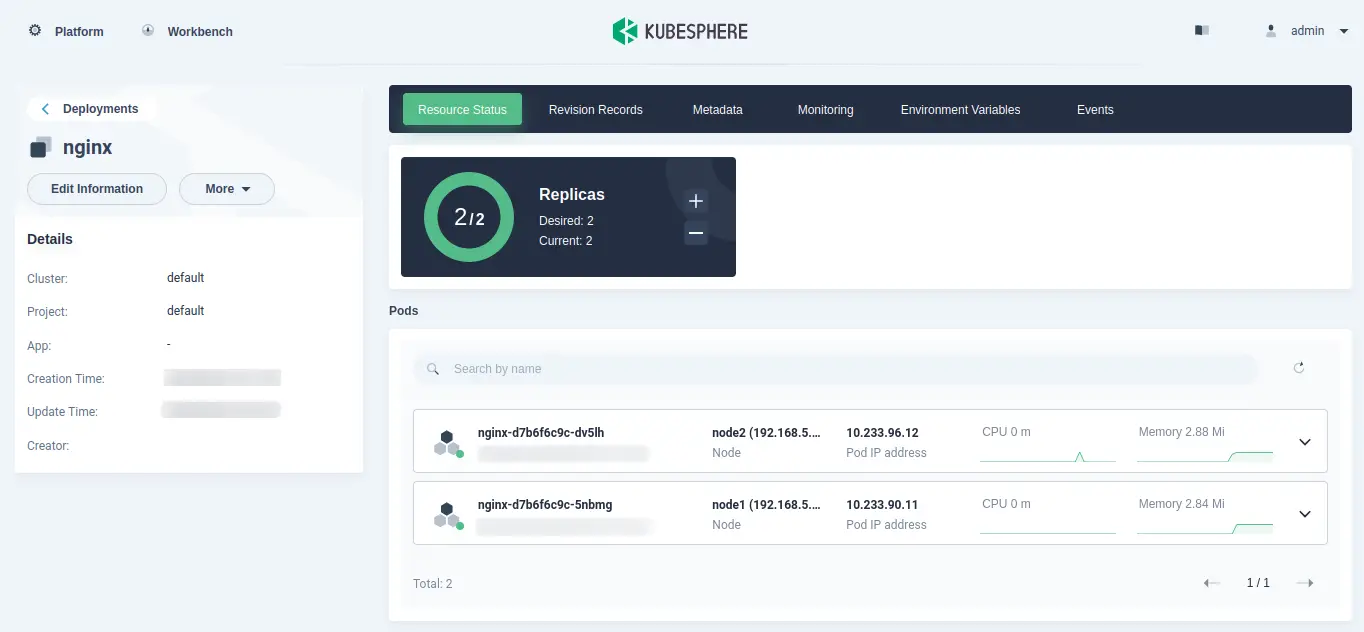Viewport: 1364px width, 632px height.
Task: Go back to Deployments list
Action: pos(90,109)
